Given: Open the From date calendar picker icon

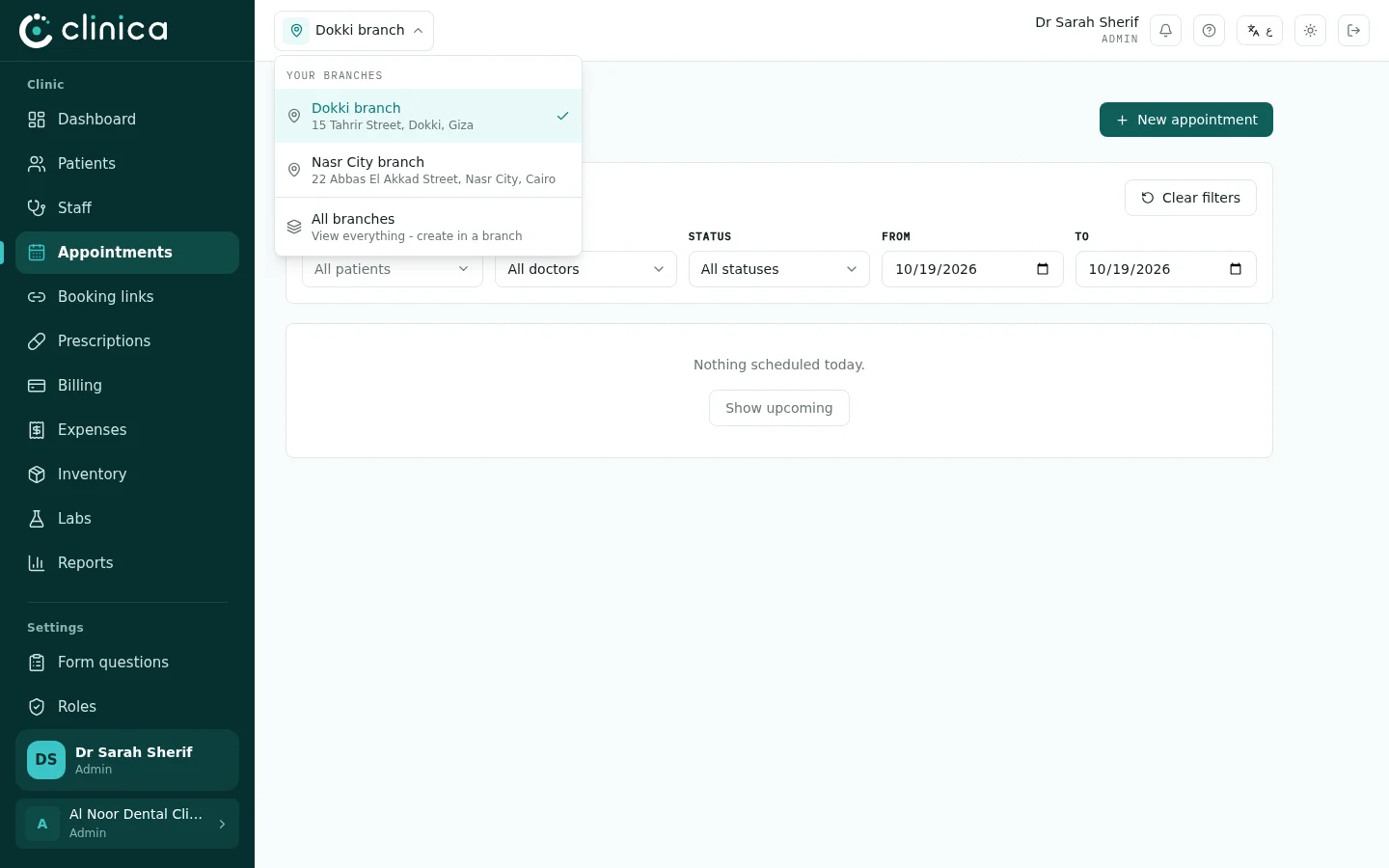Looking at the screenshot, I should point(1043,269).
